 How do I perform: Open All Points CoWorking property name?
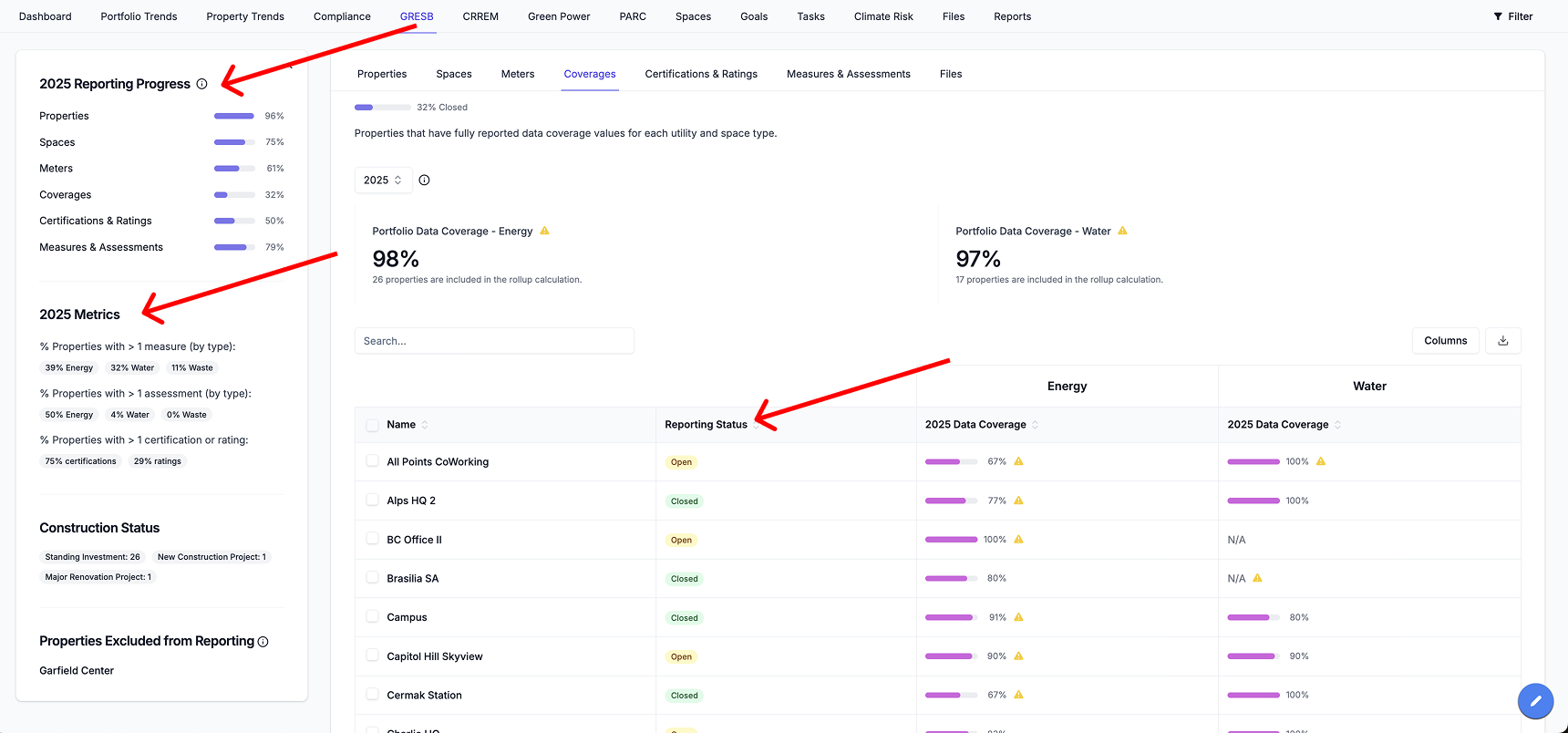click(x=438, y=462)
